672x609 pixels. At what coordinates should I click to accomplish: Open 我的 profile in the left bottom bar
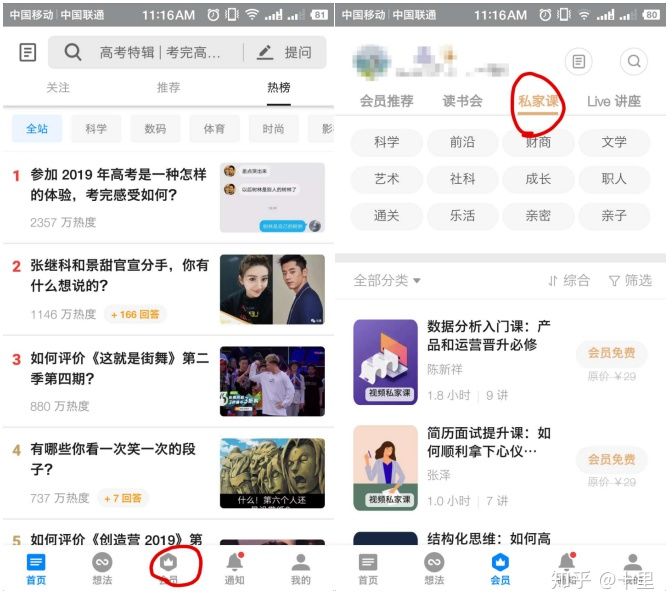pos(300,570)
